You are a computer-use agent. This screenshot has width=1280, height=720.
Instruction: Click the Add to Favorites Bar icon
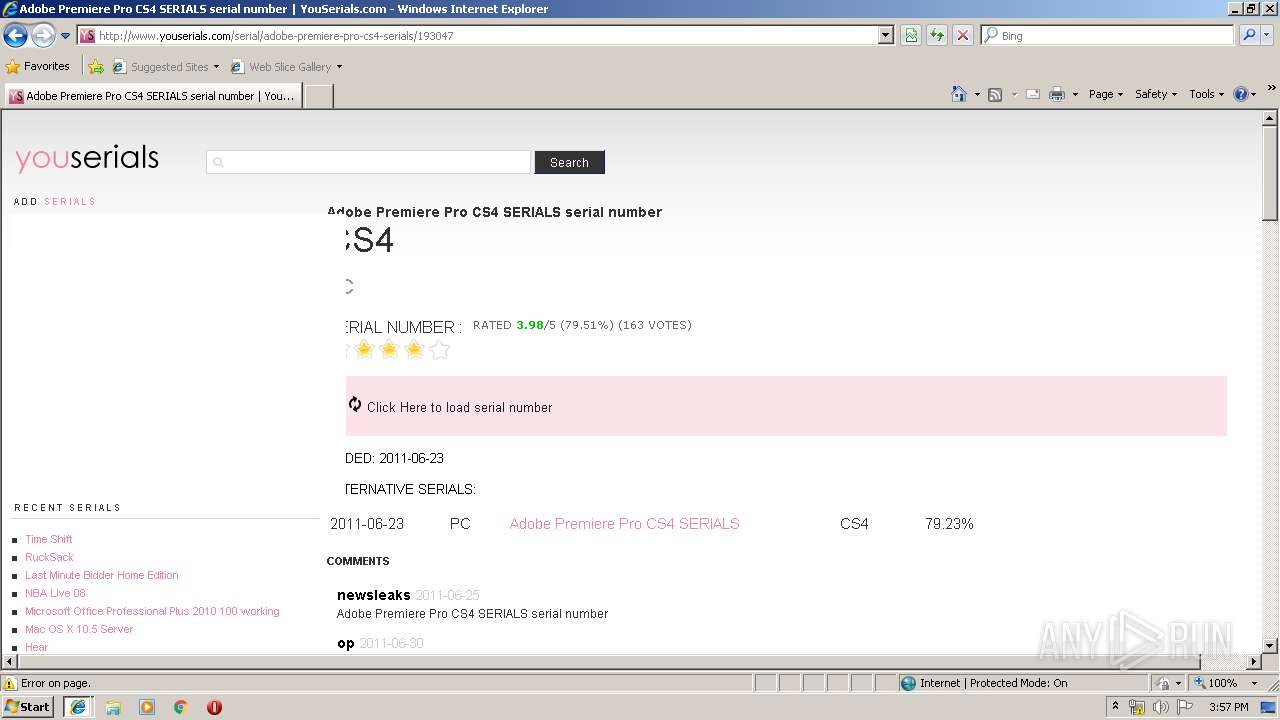point(96,67)
